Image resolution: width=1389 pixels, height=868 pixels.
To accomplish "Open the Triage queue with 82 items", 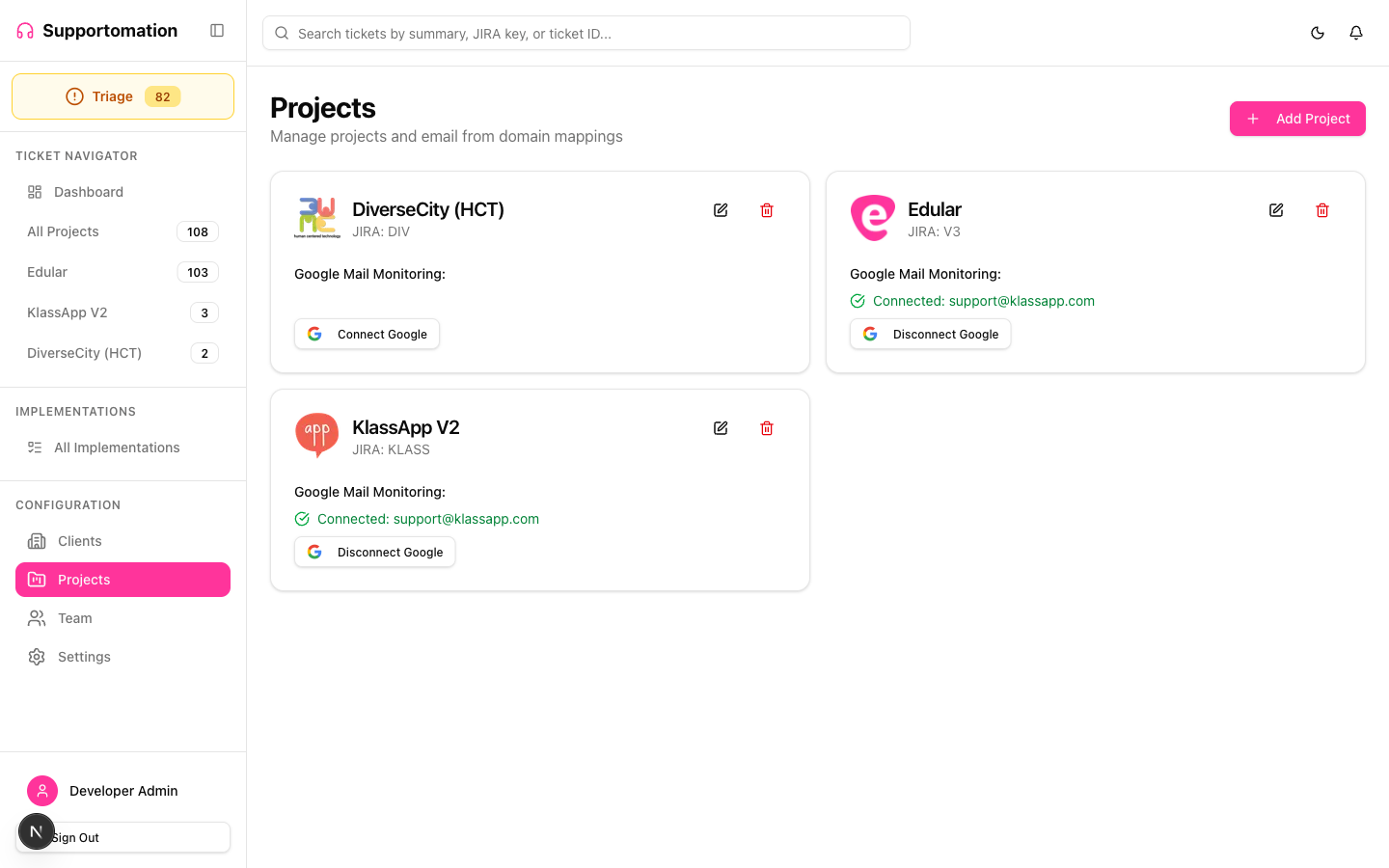I will point(123,96).
